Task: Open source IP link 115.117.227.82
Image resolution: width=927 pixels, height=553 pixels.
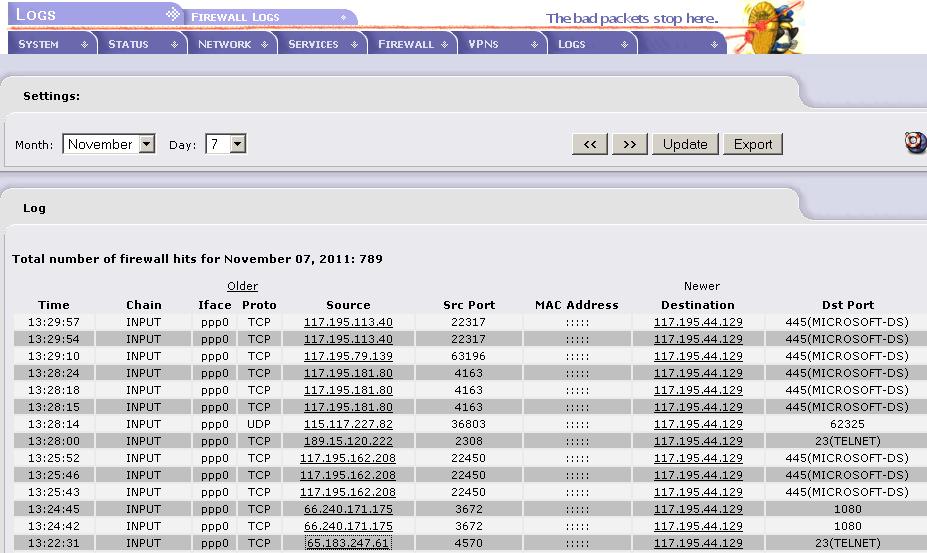Action: point(348,424)
